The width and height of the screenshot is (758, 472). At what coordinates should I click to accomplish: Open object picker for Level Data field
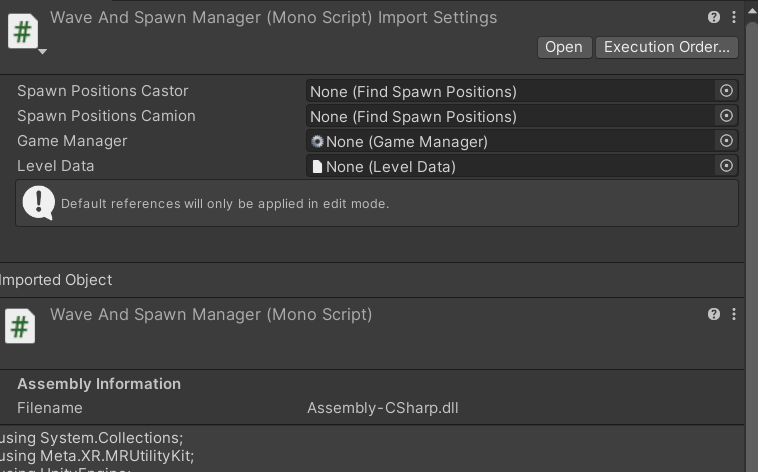727,166
